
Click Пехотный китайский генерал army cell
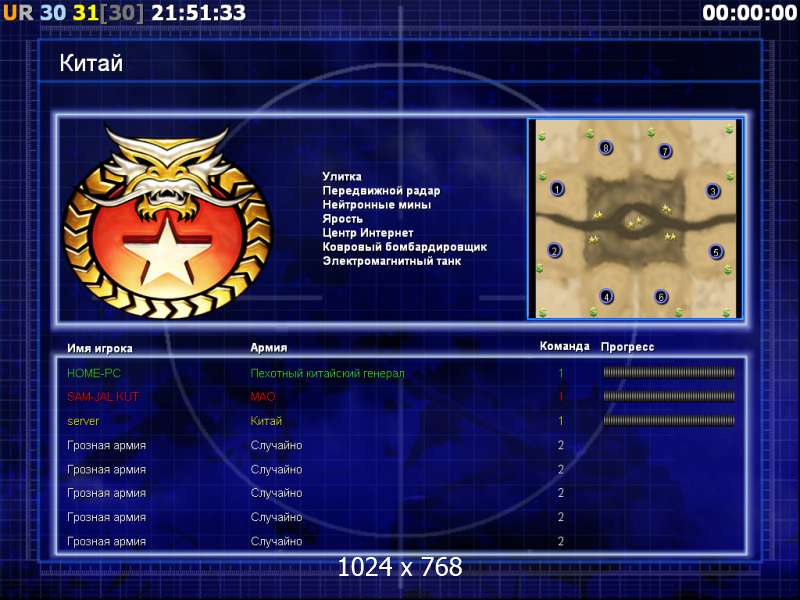(327, 373)
